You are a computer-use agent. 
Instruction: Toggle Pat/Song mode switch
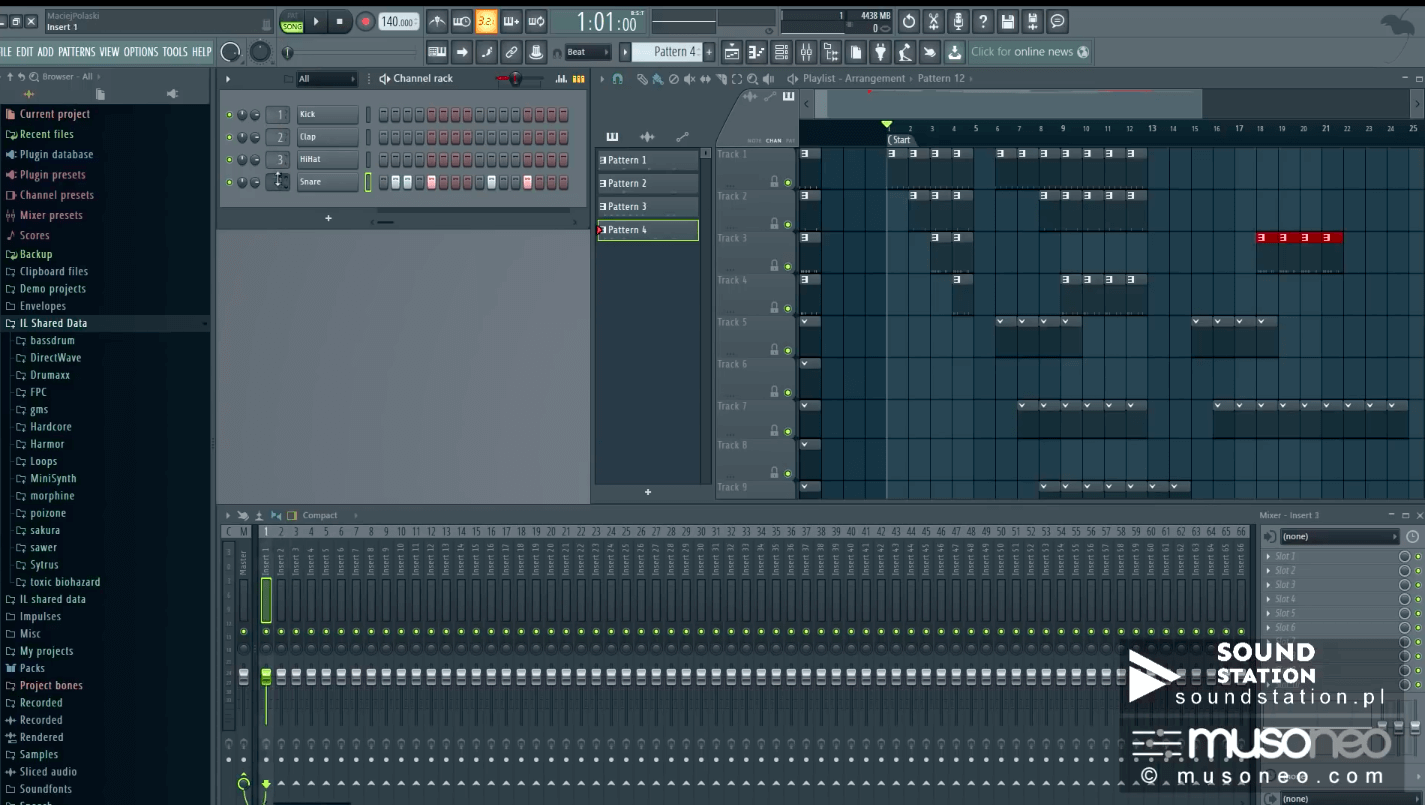(x=291, y=21)
